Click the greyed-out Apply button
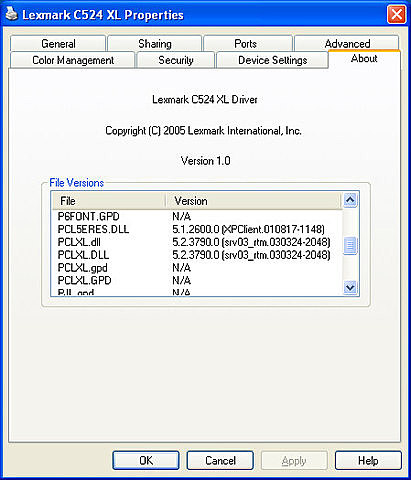Viewport: 411px width, 480px height. (294, 460)
